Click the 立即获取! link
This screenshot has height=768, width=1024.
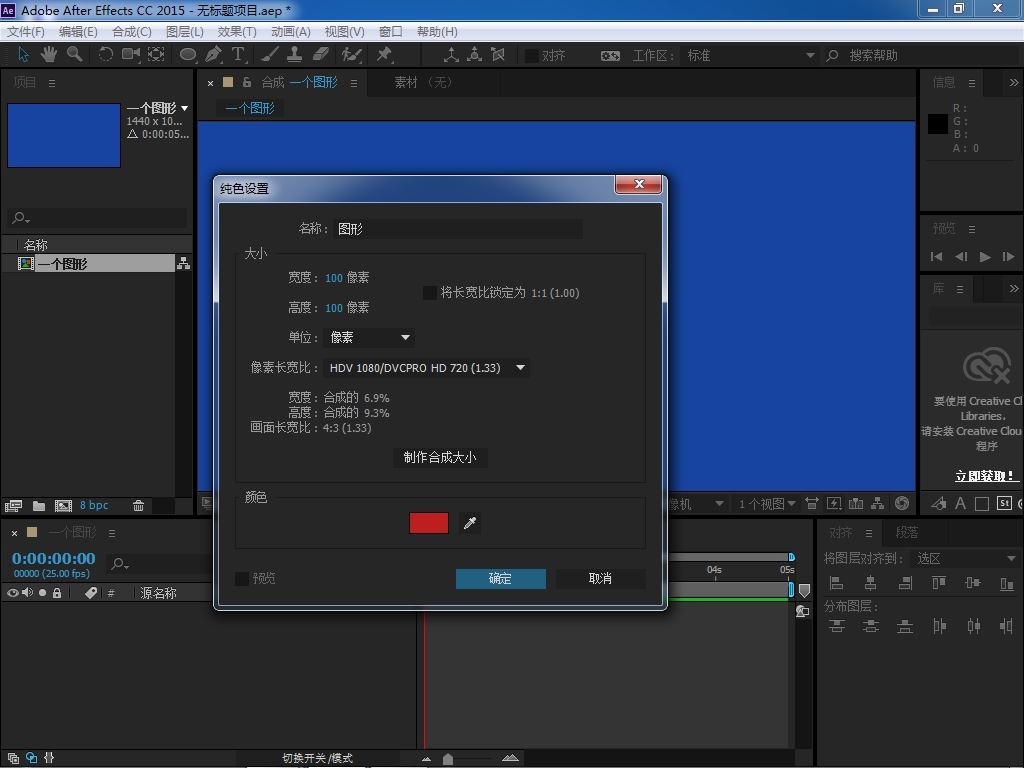[x=985, y=475]
